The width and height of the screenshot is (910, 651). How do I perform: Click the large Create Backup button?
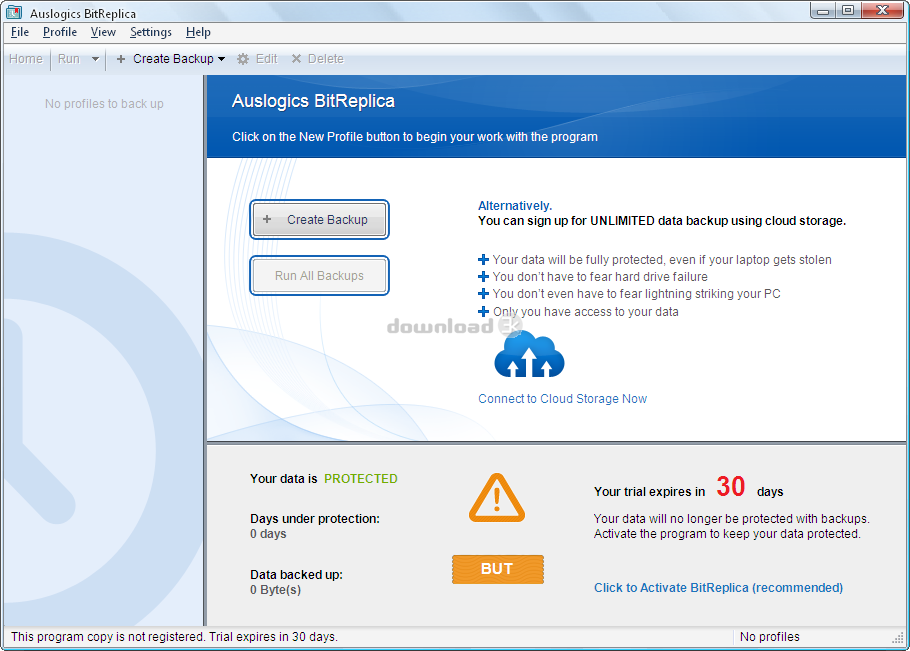(319, 219)
